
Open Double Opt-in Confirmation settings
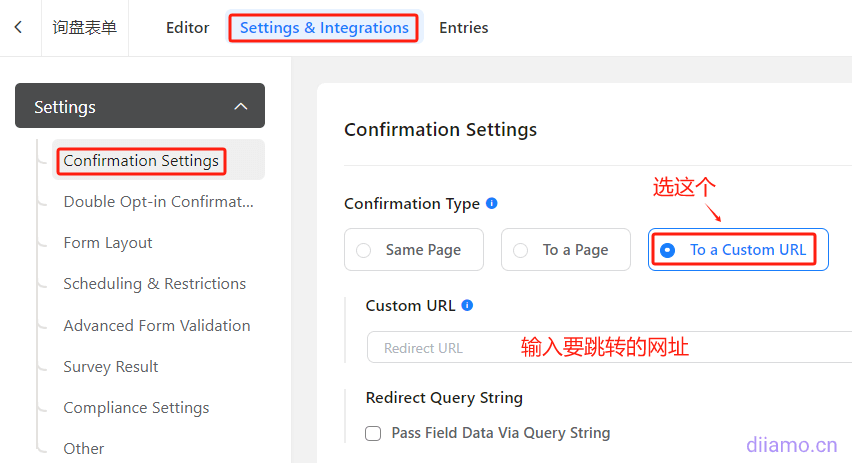(x=158, y=201)
